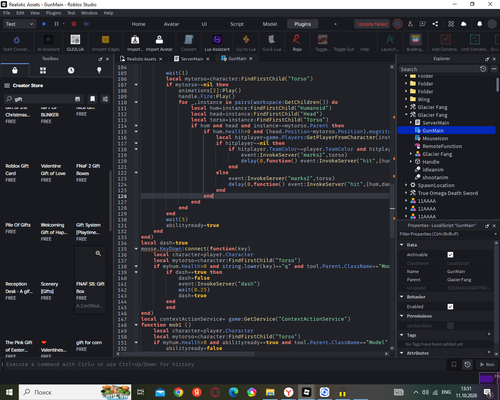Collapse the Permissions properties section
The height and width of the screenshot is (400, 500).
[402, 316]
